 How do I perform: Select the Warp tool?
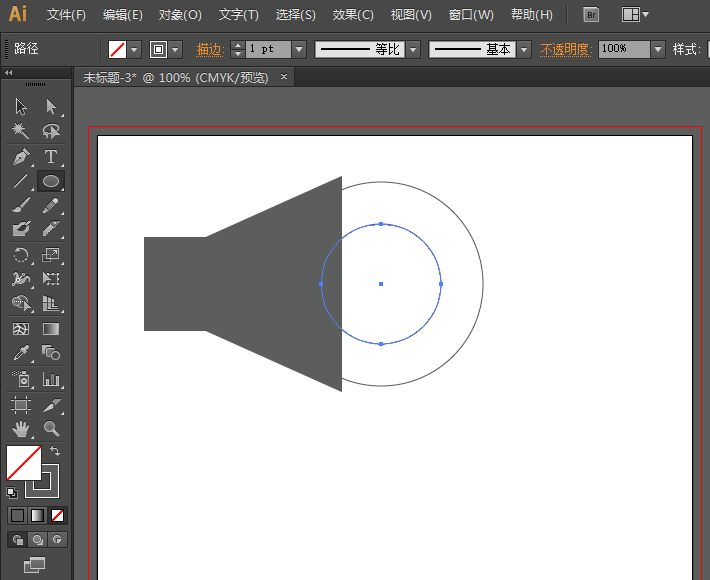[x=21, y=278]
